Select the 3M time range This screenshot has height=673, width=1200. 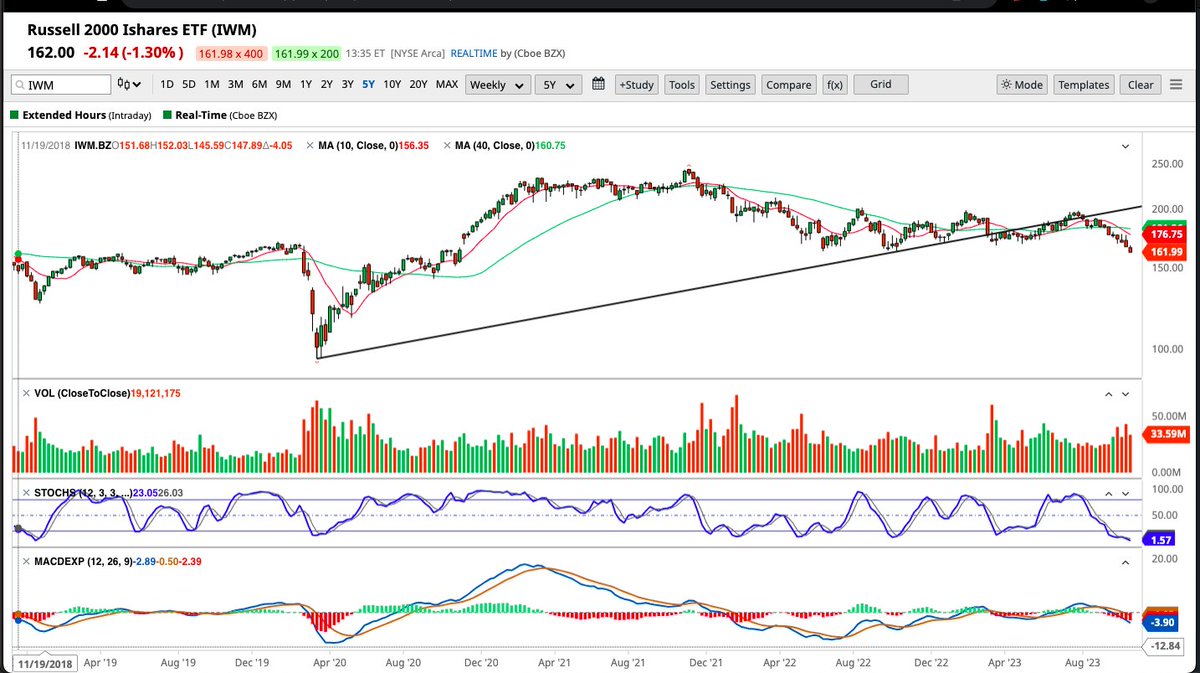click(x=236, y=85)
